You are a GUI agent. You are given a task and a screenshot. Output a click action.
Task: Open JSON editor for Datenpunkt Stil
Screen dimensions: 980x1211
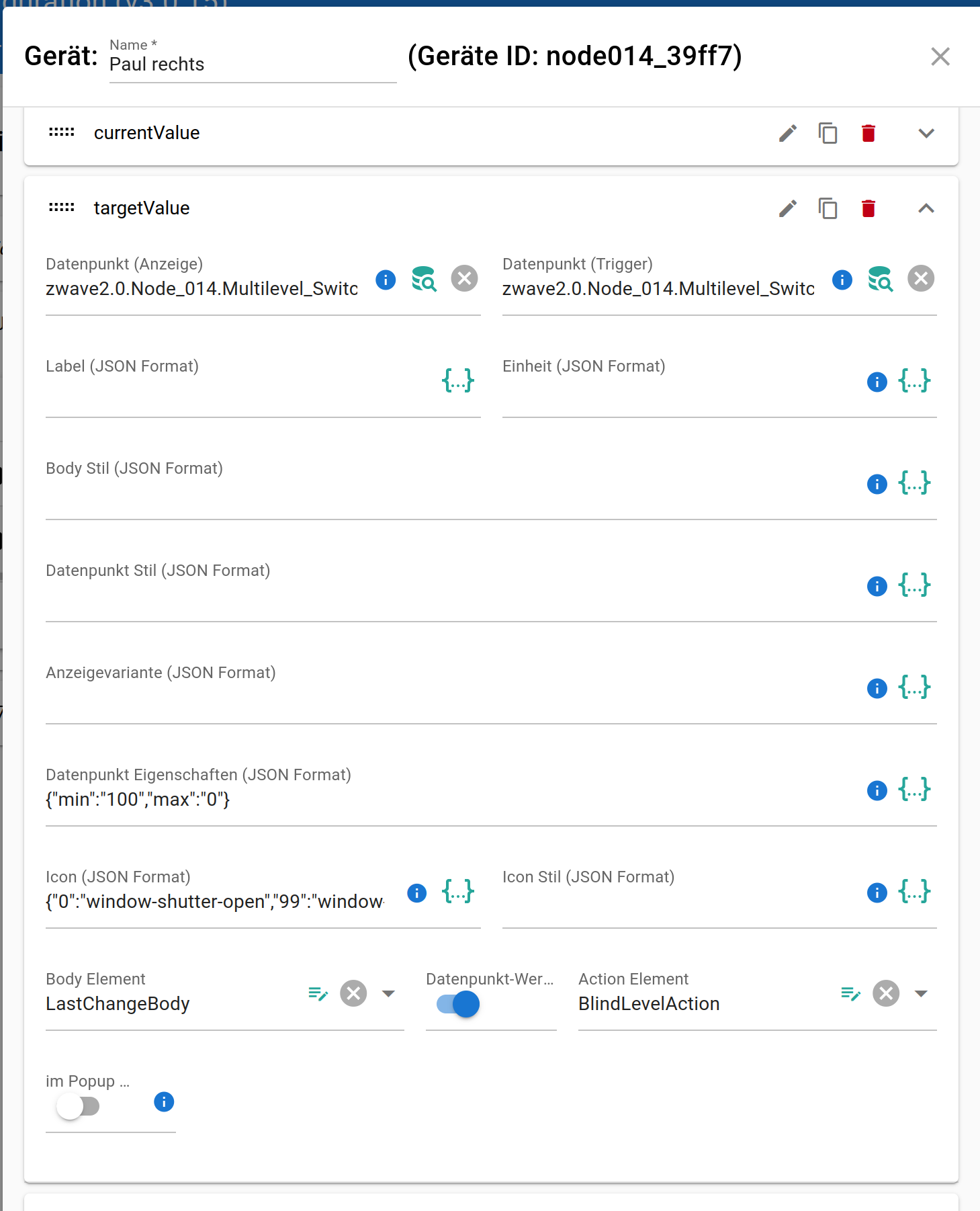tap(914, 585)
